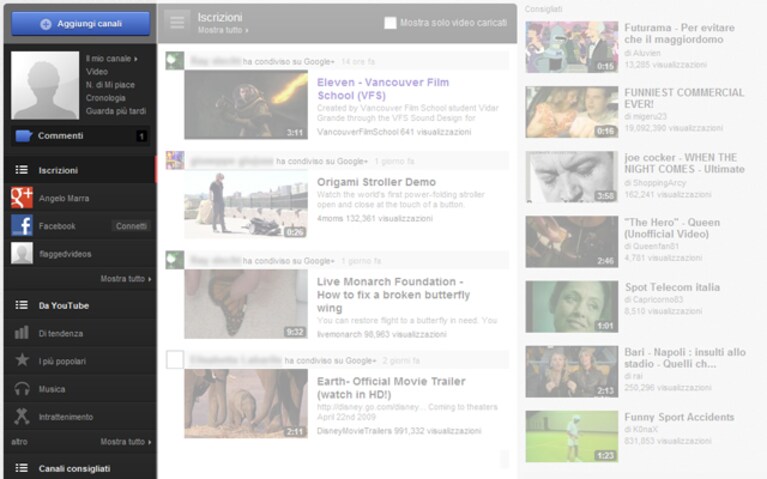Expand Mostra tutto under subscriptions list
Screen dimensions: 767x479
(126, 278)
